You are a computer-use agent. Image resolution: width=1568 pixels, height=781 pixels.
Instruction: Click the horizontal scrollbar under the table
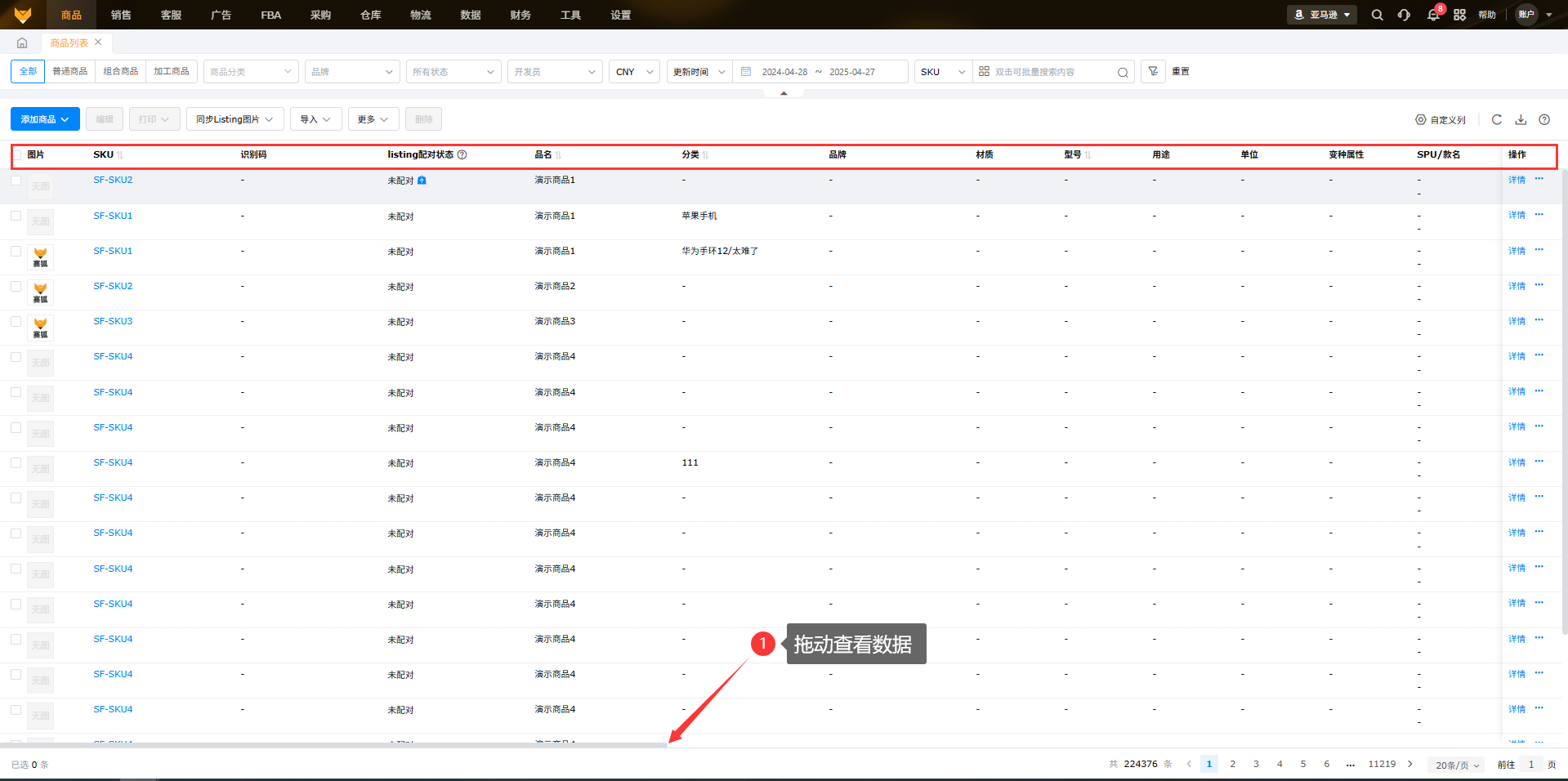(333, 745)
